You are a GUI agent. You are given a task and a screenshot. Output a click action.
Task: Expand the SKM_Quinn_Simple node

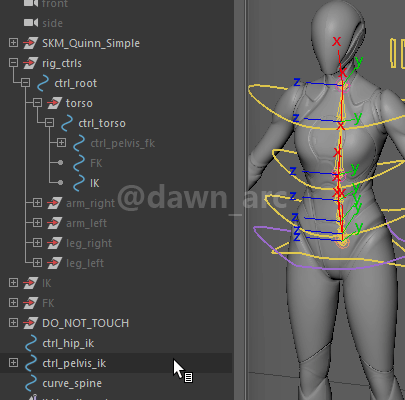(13, 43)
